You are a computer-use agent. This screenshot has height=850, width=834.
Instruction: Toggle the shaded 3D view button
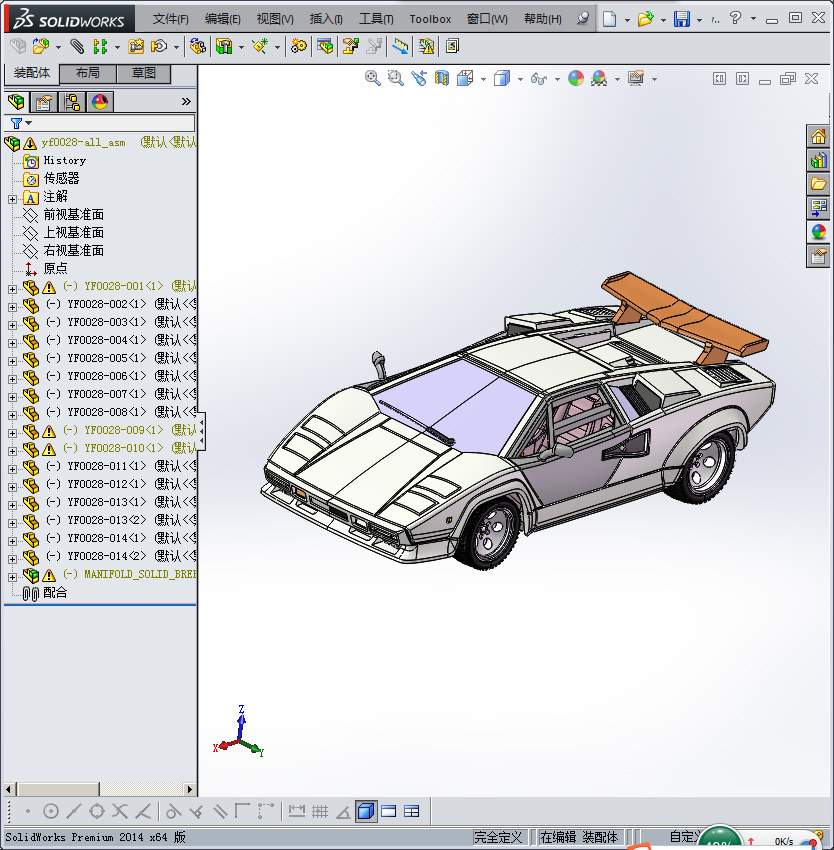point(366,811)
